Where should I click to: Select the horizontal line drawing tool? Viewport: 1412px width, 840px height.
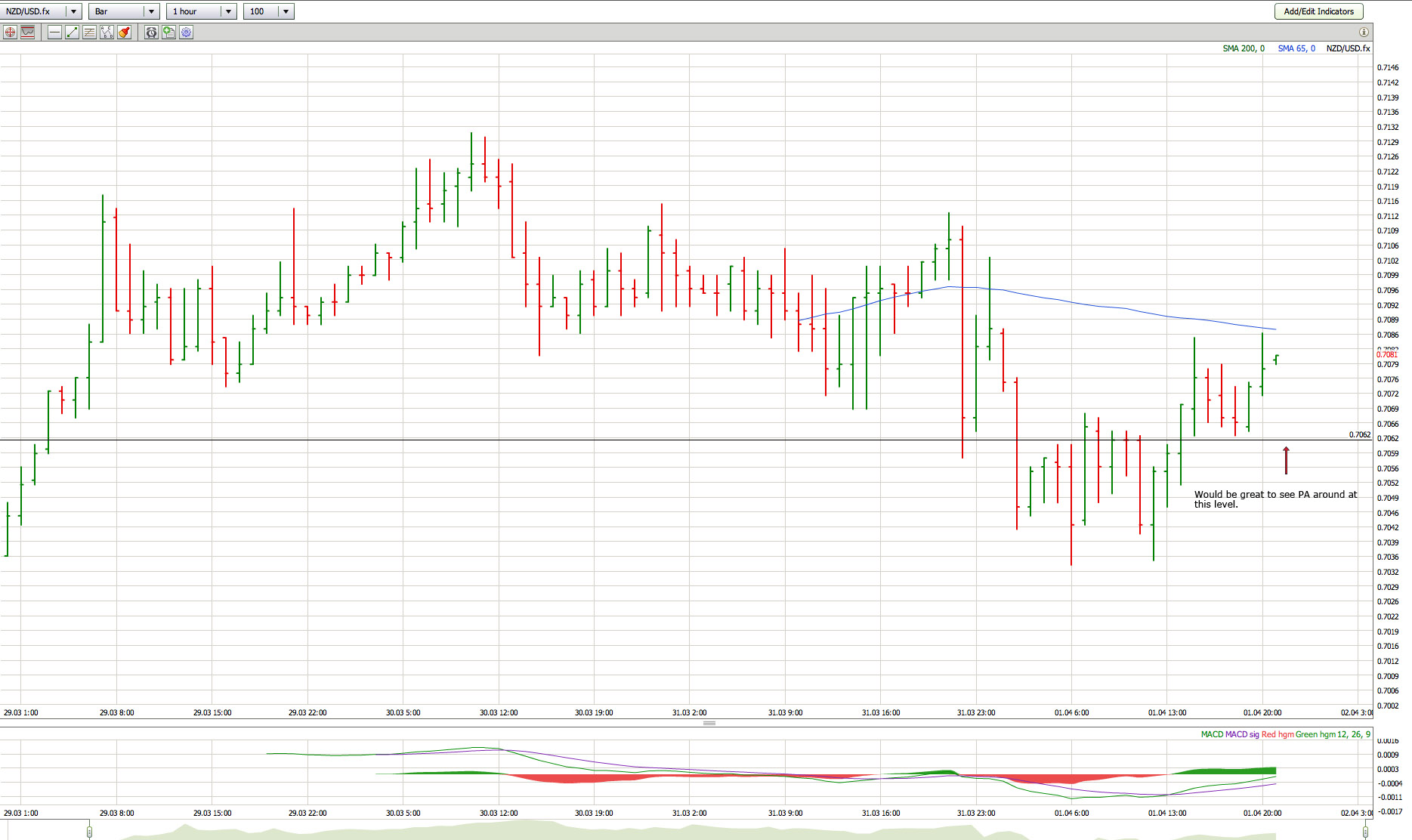[54, 32]
